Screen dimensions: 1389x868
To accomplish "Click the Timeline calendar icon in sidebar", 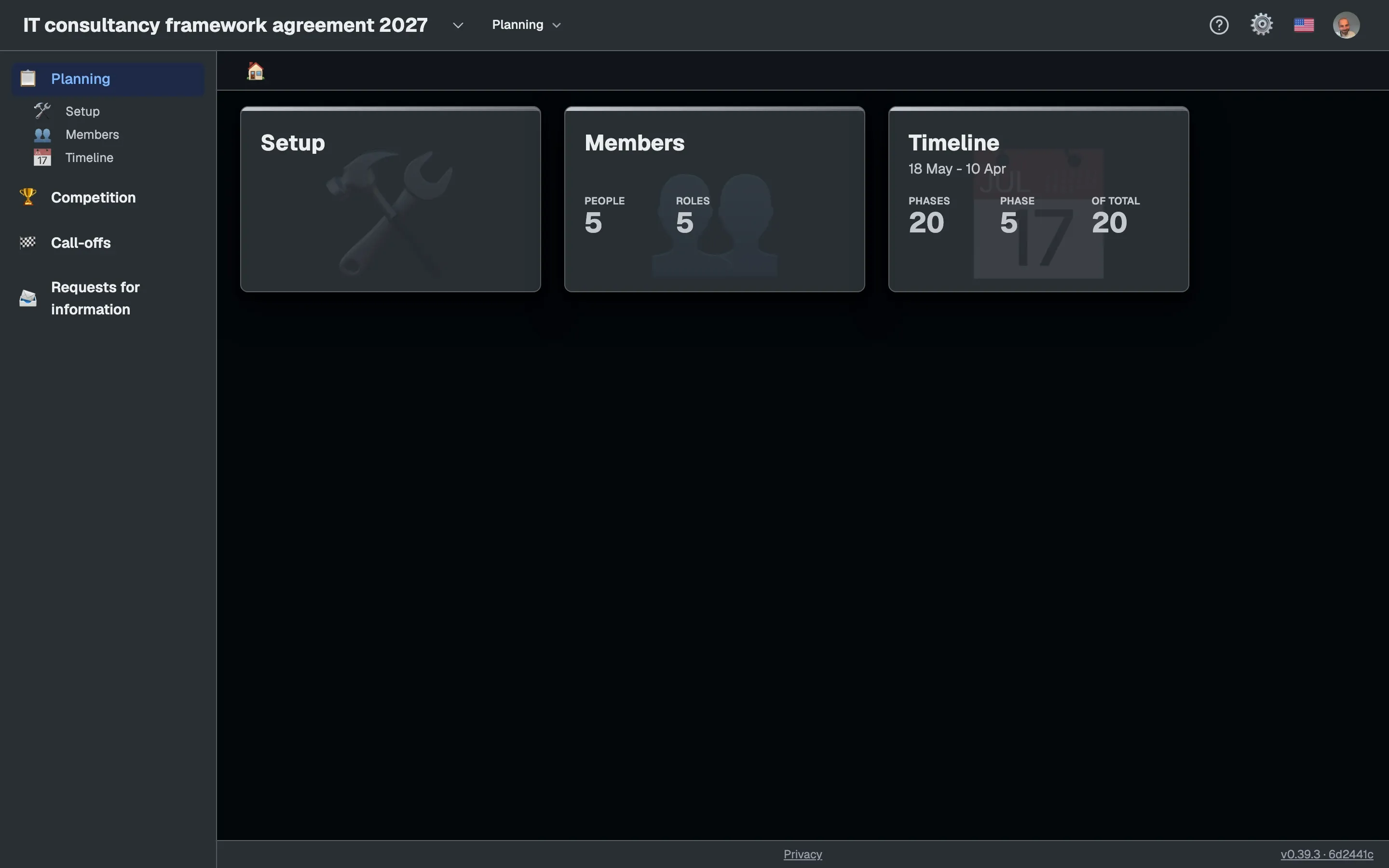I will pyautogui.click(x=42, y=157).
